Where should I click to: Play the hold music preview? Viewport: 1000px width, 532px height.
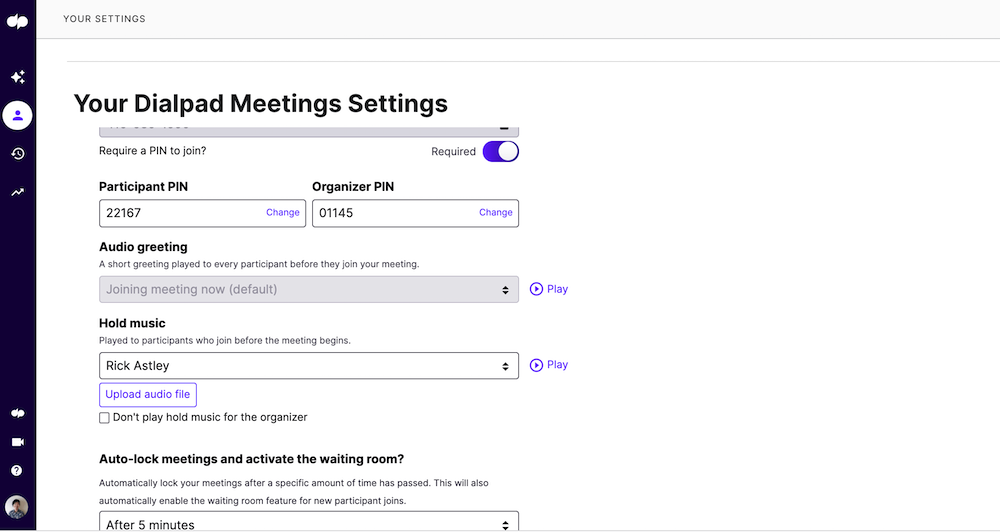pos(549,365)
